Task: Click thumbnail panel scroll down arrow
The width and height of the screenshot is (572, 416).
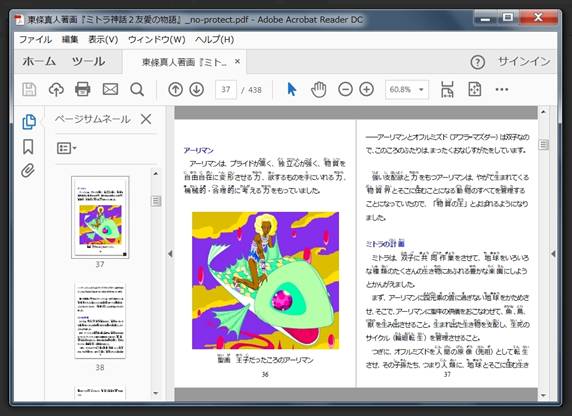Action: [x=156, y=393]
